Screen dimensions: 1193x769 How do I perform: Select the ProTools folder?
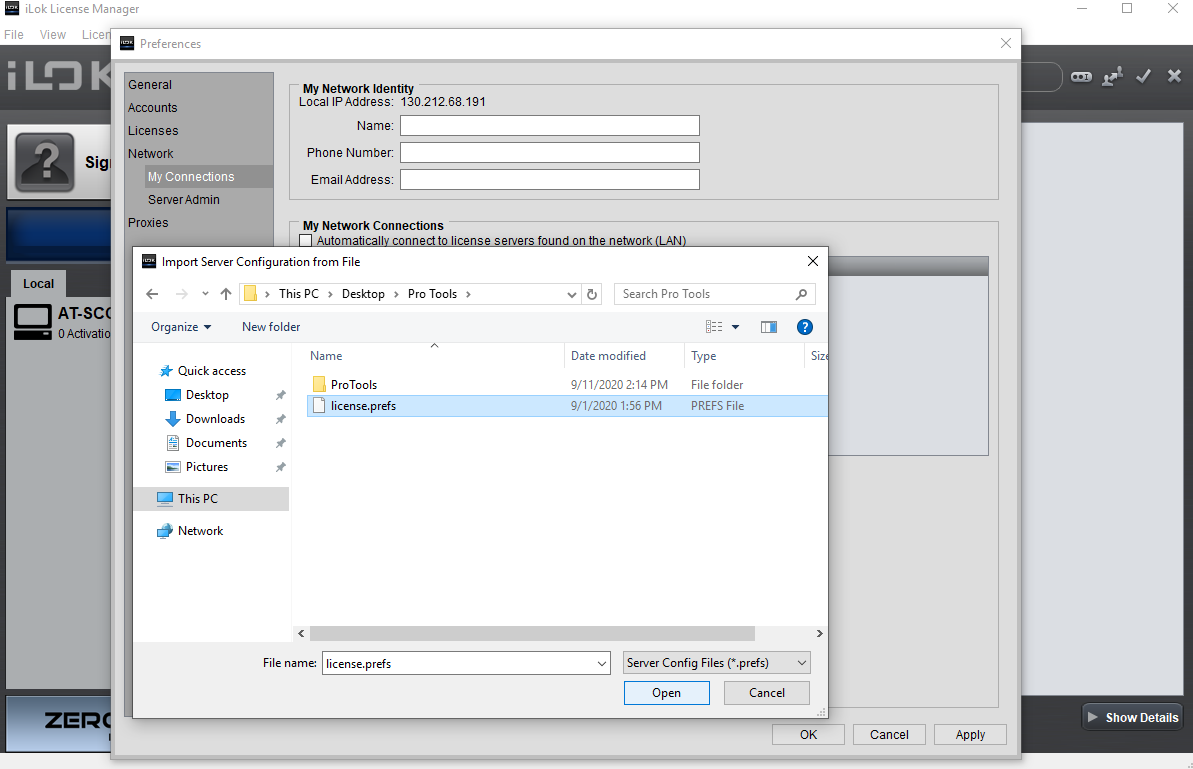pyautogui.click(x=354, y=385)
